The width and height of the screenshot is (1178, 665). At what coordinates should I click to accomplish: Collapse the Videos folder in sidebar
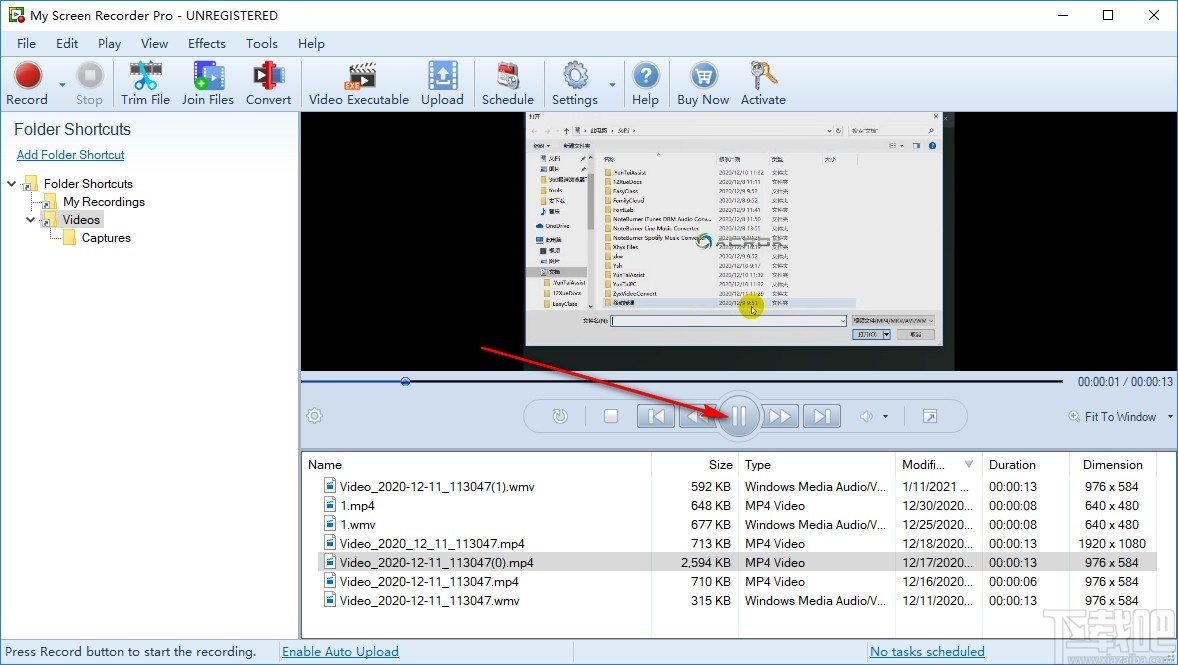[30, 219]
